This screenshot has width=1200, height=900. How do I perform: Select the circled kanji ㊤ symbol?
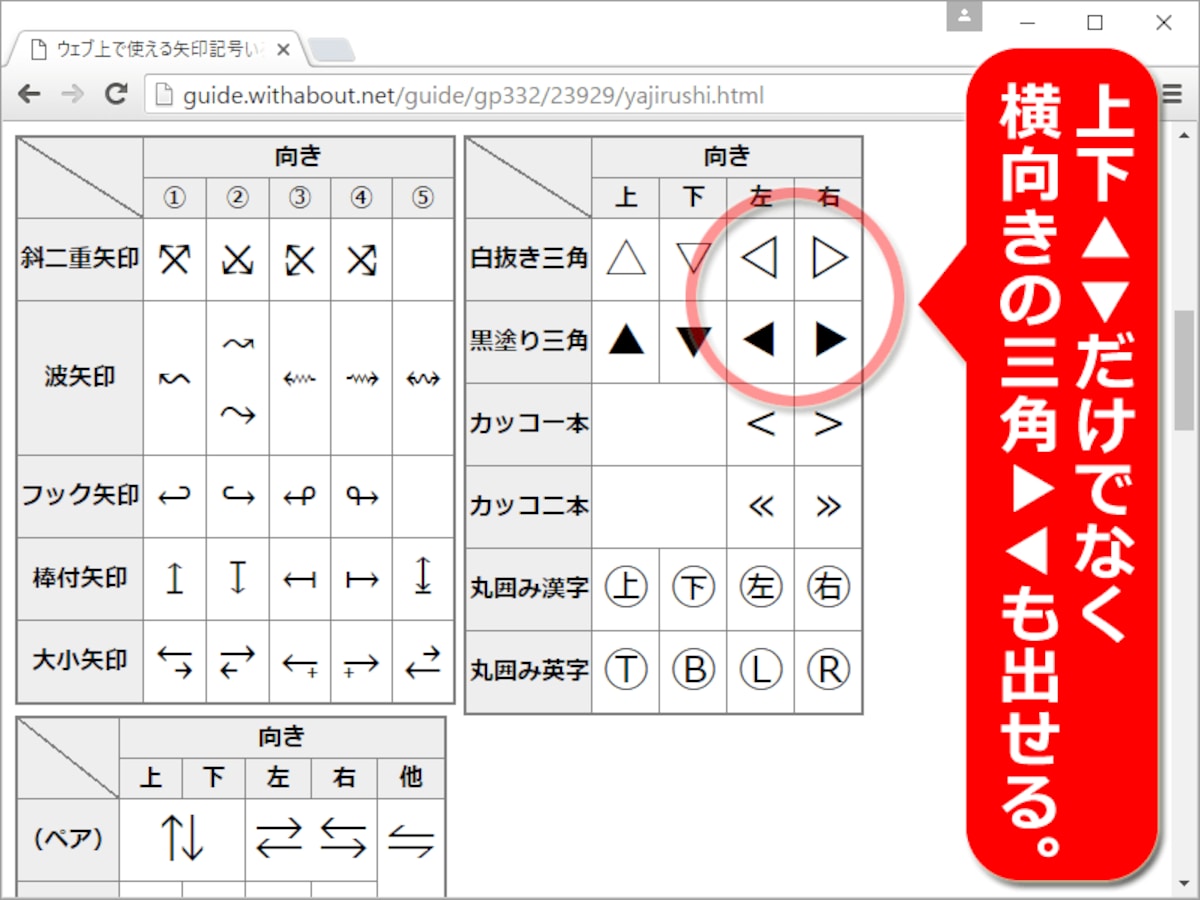point(626,587)
